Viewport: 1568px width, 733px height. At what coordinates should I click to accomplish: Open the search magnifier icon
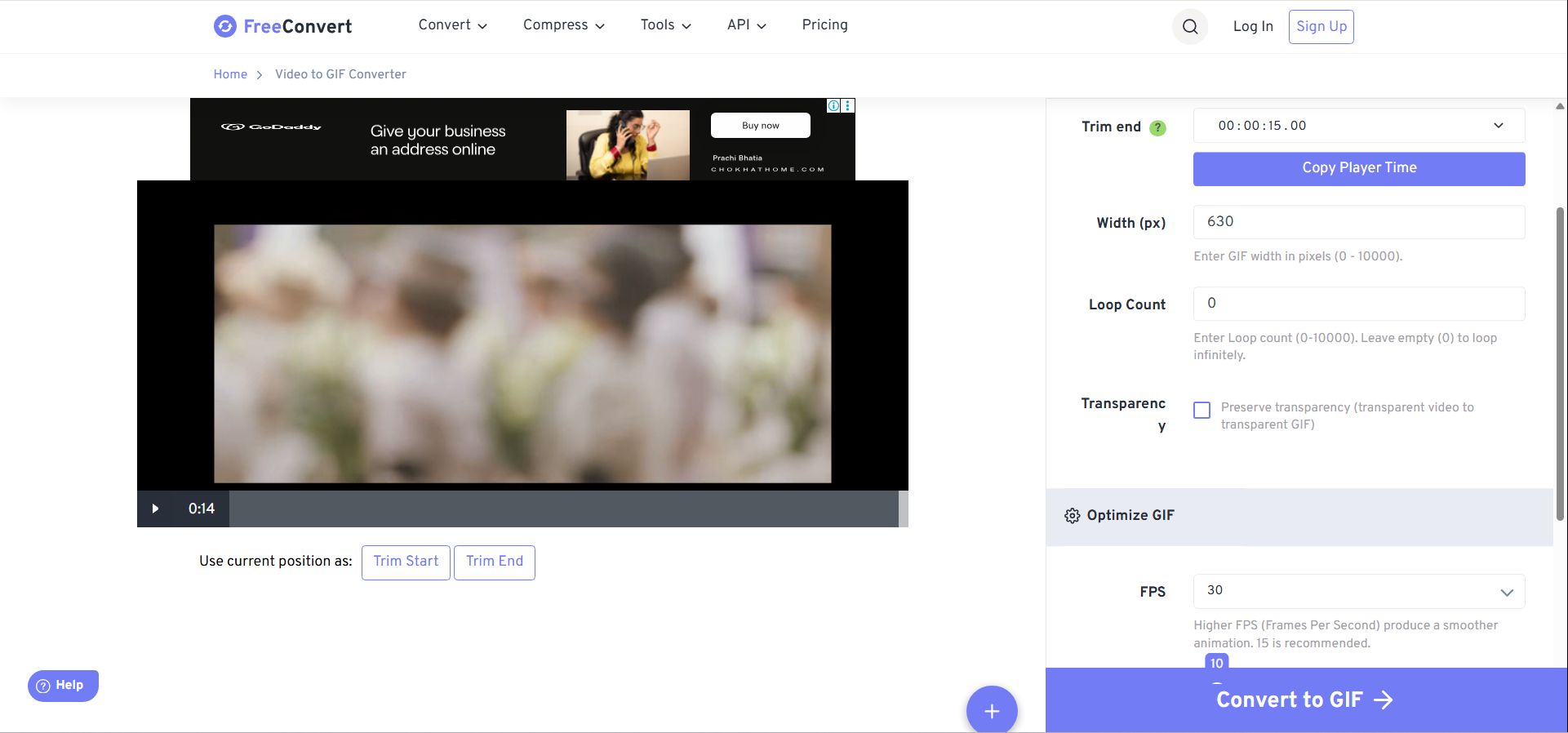(x=1189, y=27)
